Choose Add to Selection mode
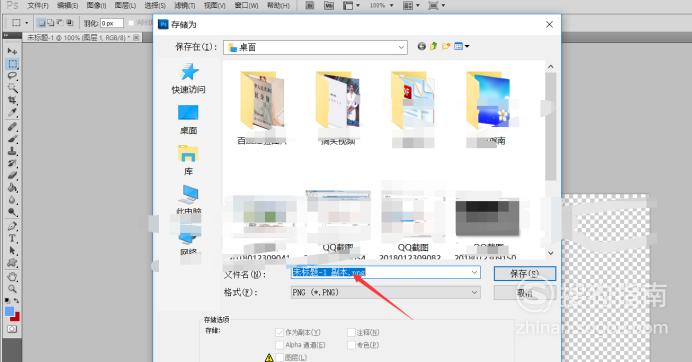692x362 pixels. point(50,23)
